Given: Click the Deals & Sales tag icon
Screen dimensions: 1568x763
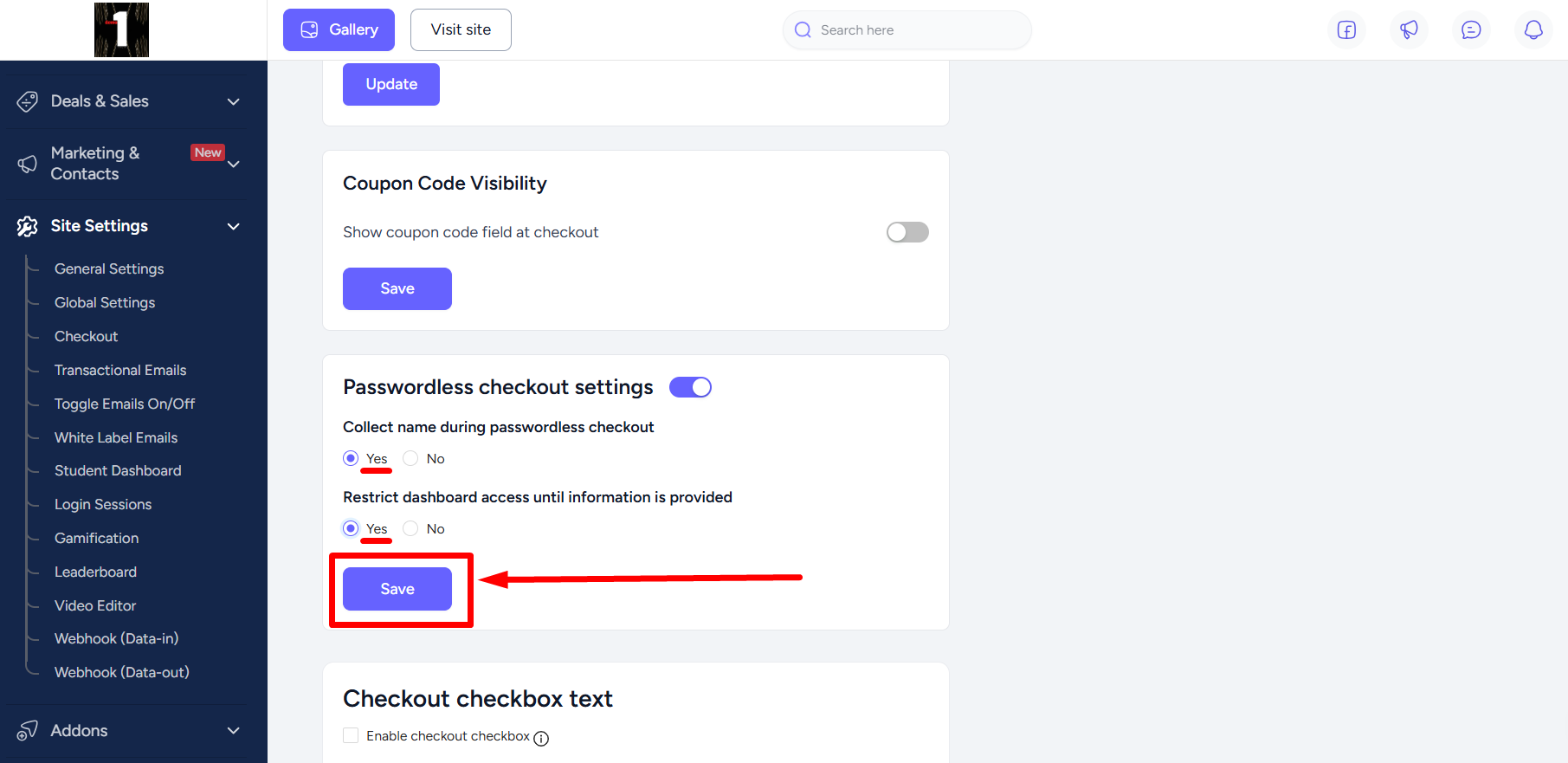Looking at the screenshot, I should (x=28, y=101).
